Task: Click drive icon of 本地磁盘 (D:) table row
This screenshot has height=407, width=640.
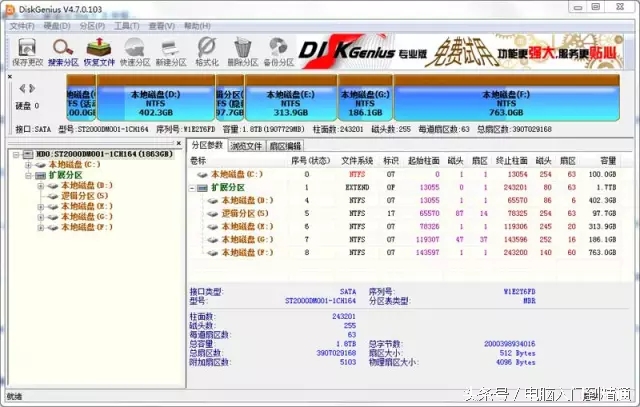Action: [213, 200]
